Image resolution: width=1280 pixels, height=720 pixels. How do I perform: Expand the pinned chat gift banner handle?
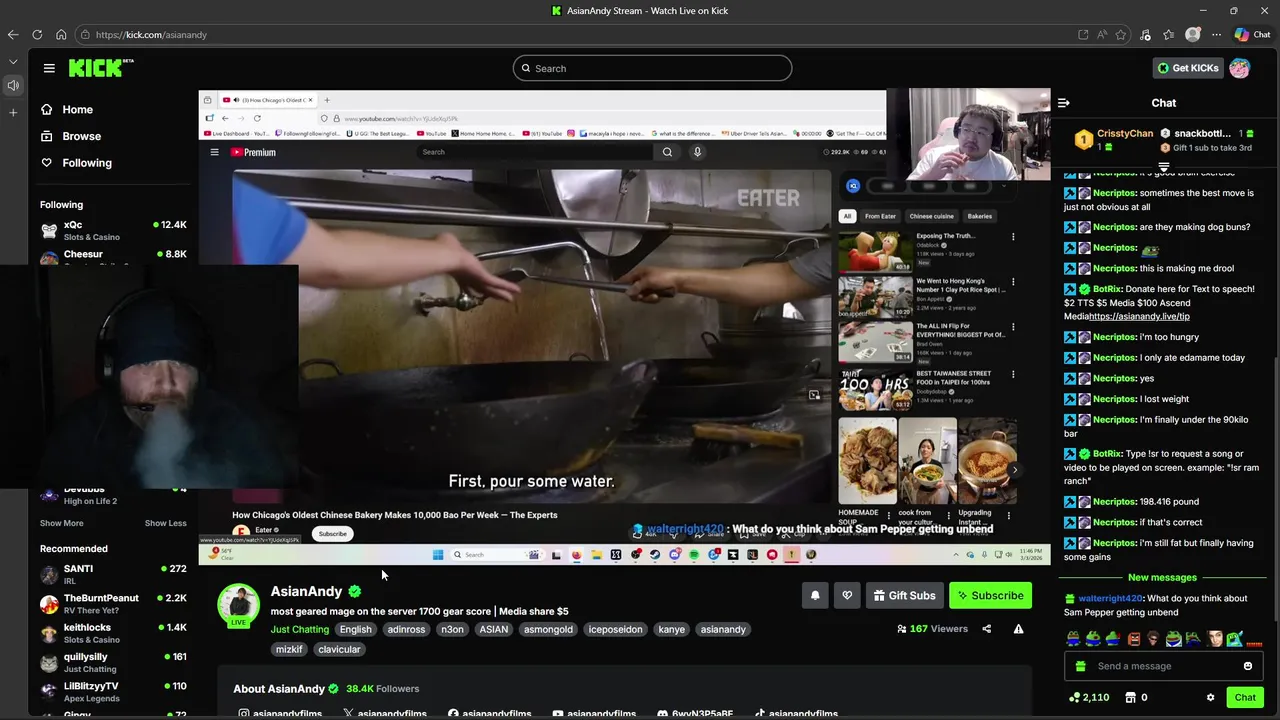(1164, 167)
